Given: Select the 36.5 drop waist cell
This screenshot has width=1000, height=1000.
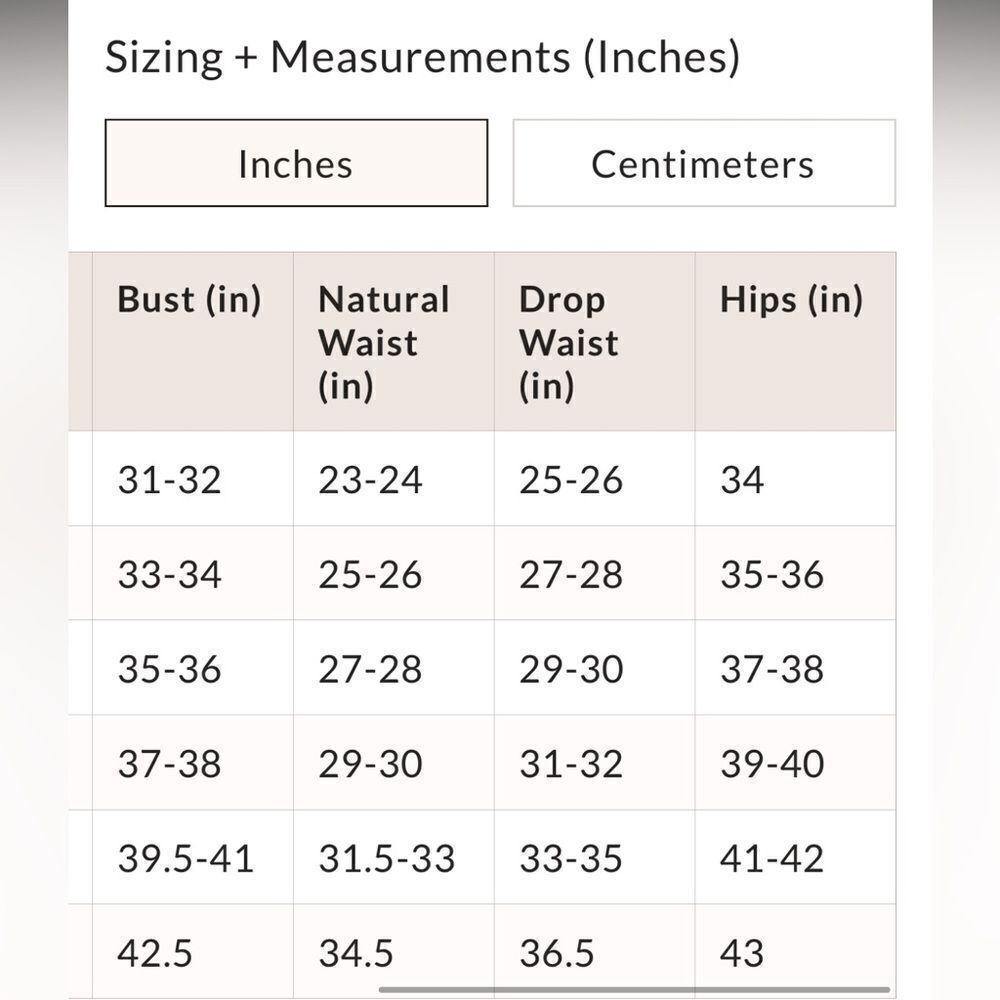Looking at the screenshot, I should point(557,952).
